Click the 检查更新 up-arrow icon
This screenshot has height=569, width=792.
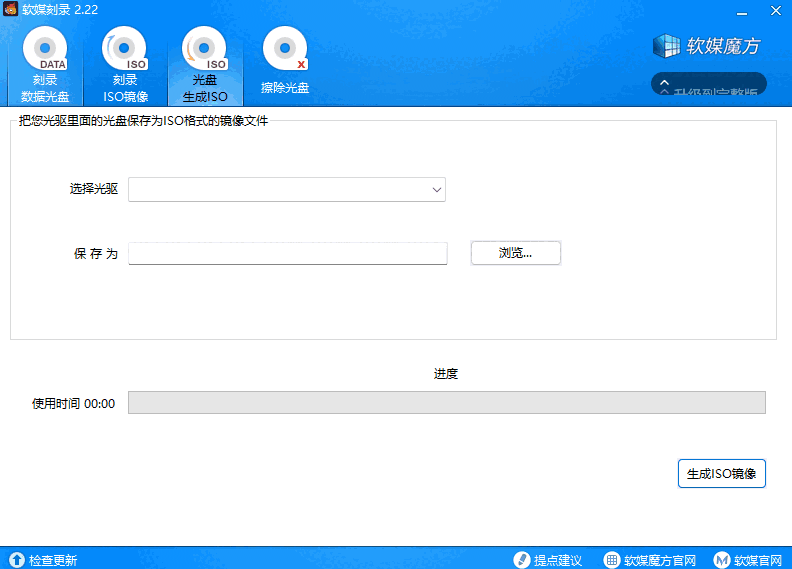[17, 559]
